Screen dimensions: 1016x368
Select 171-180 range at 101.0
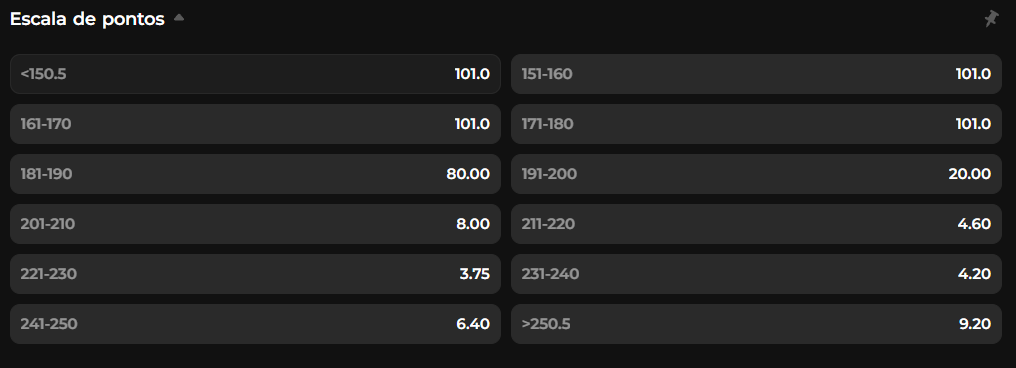pos(756,124)
